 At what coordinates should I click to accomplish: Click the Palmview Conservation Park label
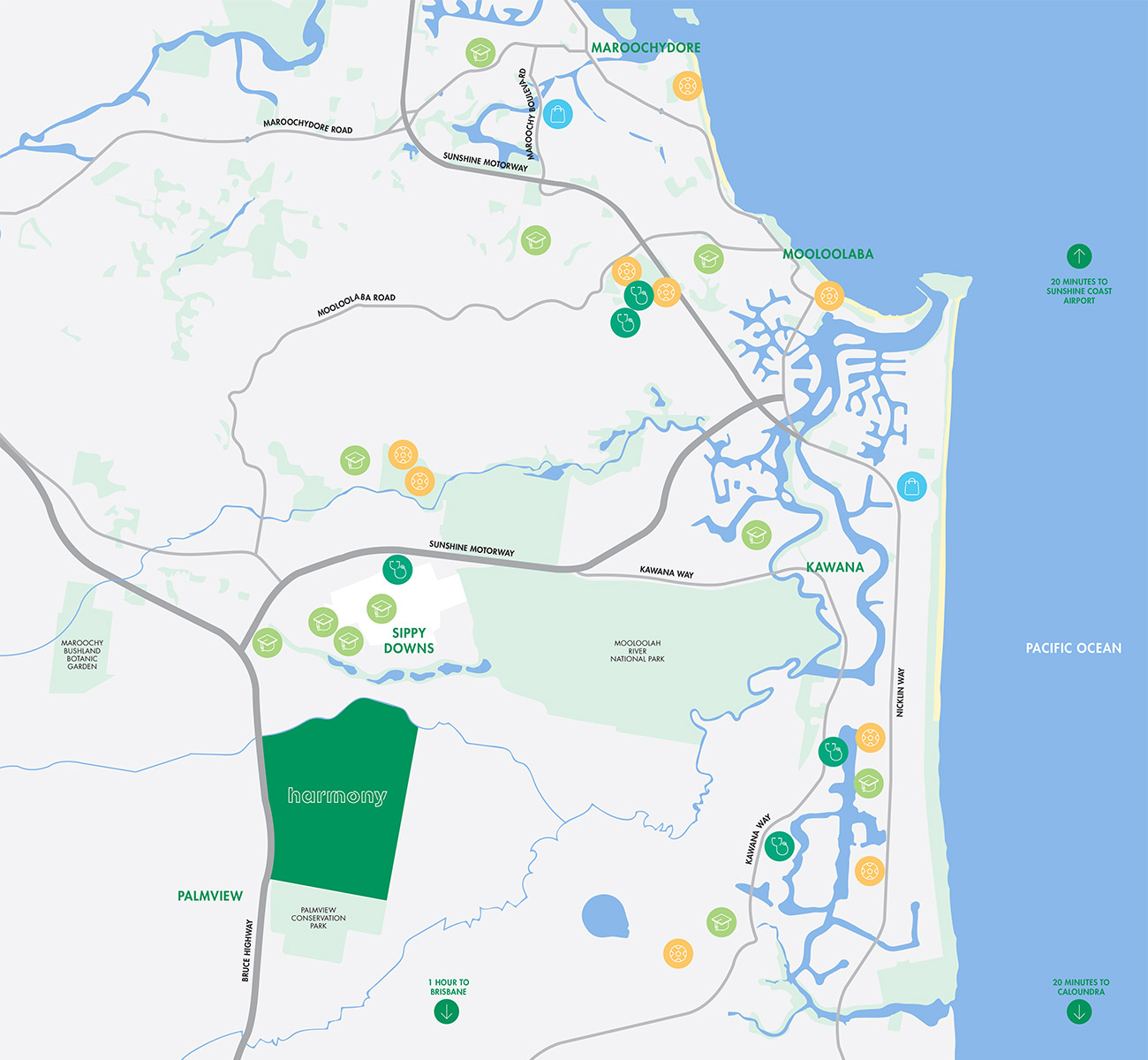pyautogui.click(x=318, y=918)
